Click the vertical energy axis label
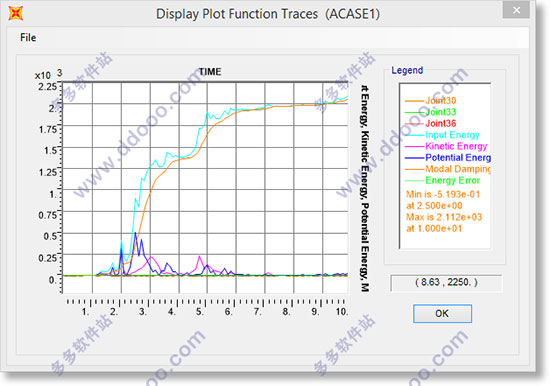 pos(365,188)
